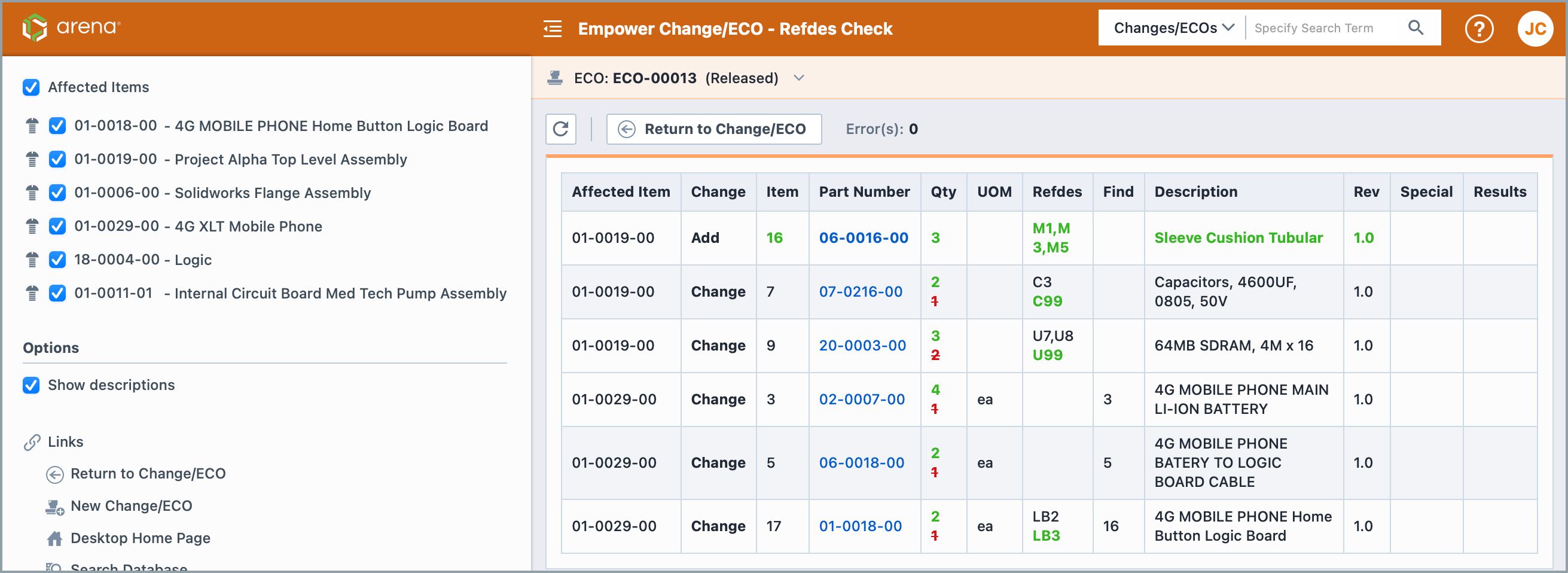
Task: Click screw icon beside 01-0019-00
Action: tap(32, 160)
